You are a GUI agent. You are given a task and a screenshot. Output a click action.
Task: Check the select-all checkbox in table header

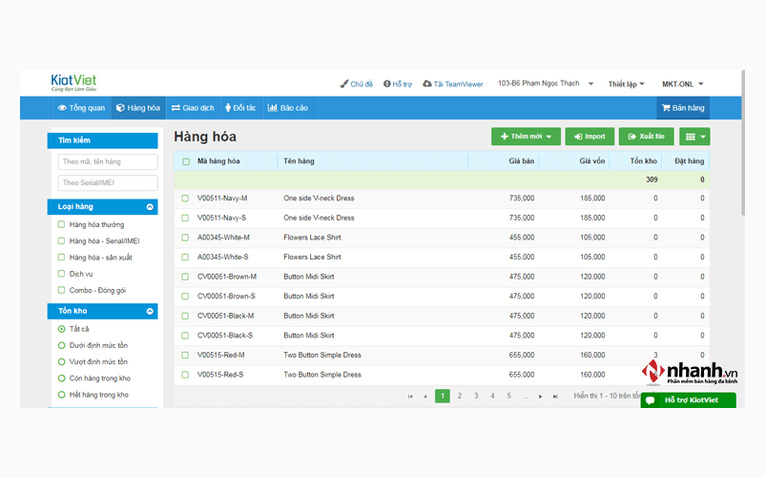click(x=186, y=161)
